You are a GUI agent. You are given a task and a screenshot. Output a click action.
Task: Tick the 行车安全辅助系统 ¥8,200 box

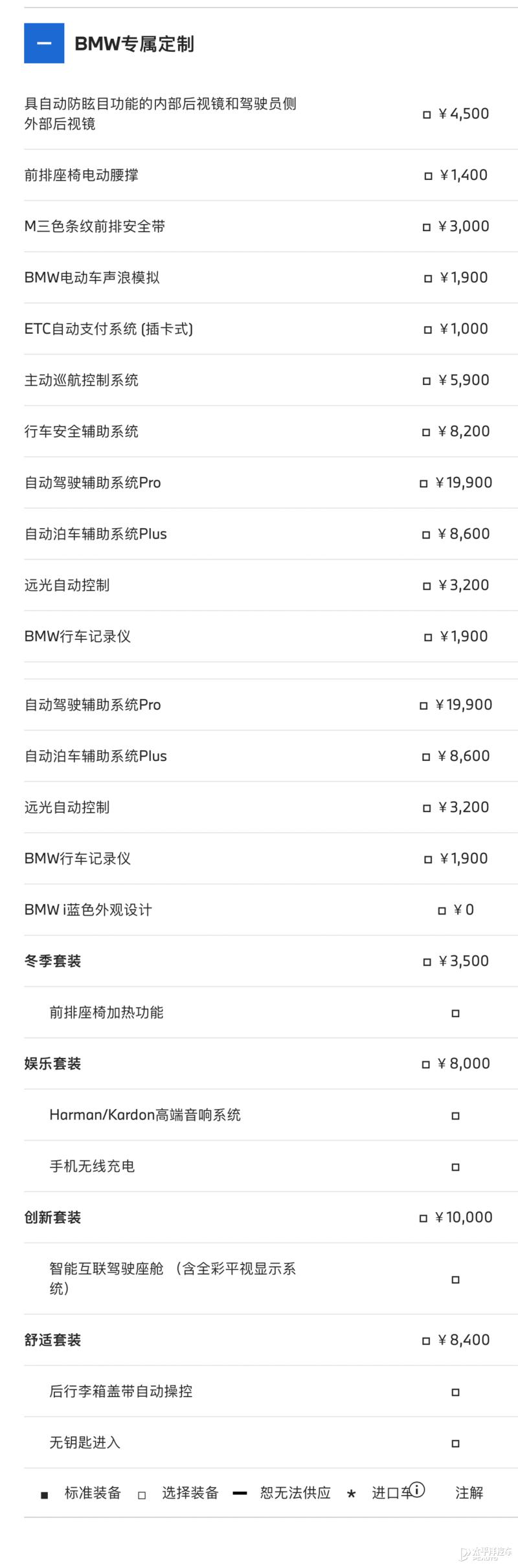[x=426, y=432]
